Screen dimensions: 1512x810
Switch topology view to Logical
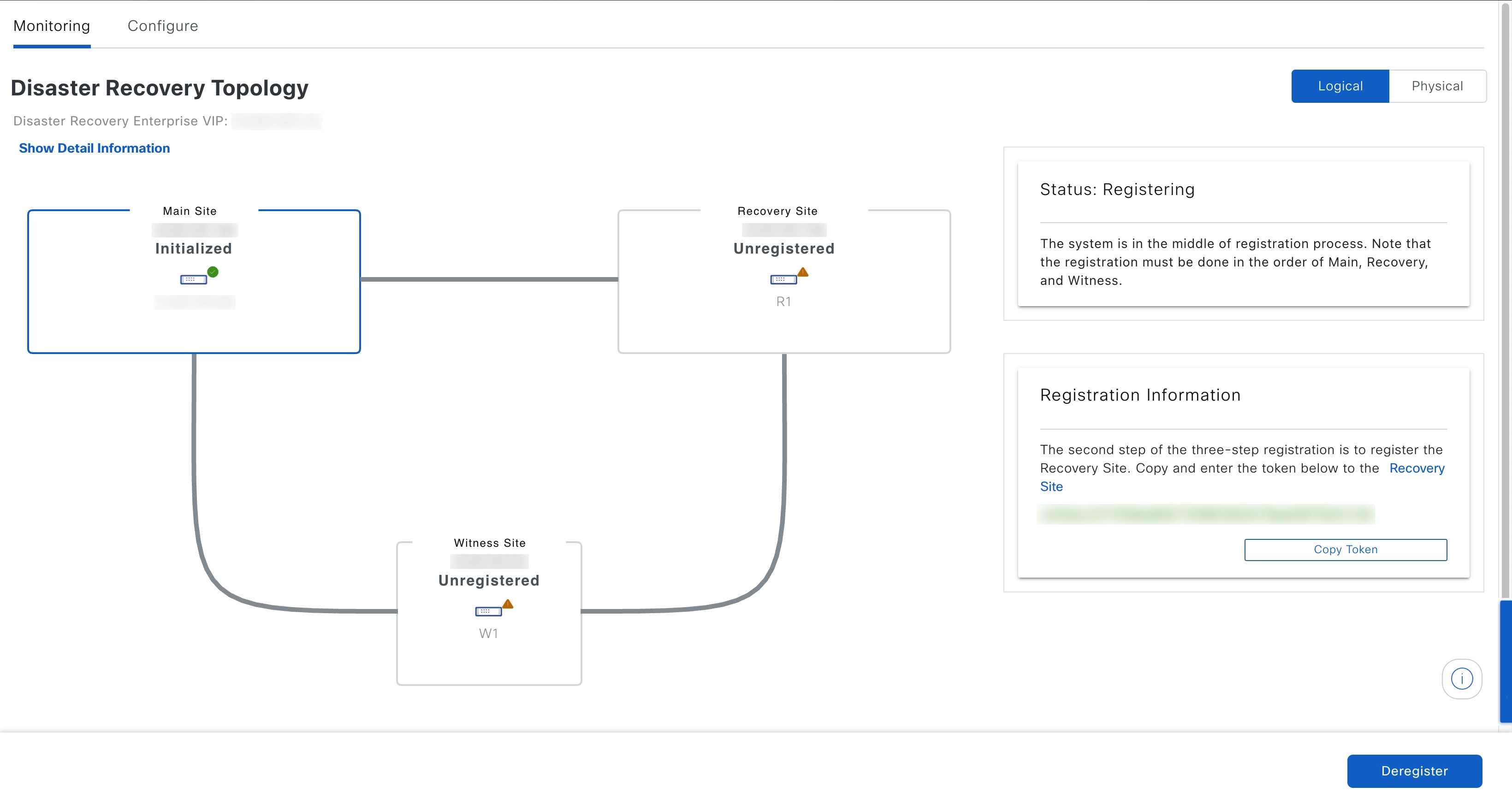tap(1340, 86)
